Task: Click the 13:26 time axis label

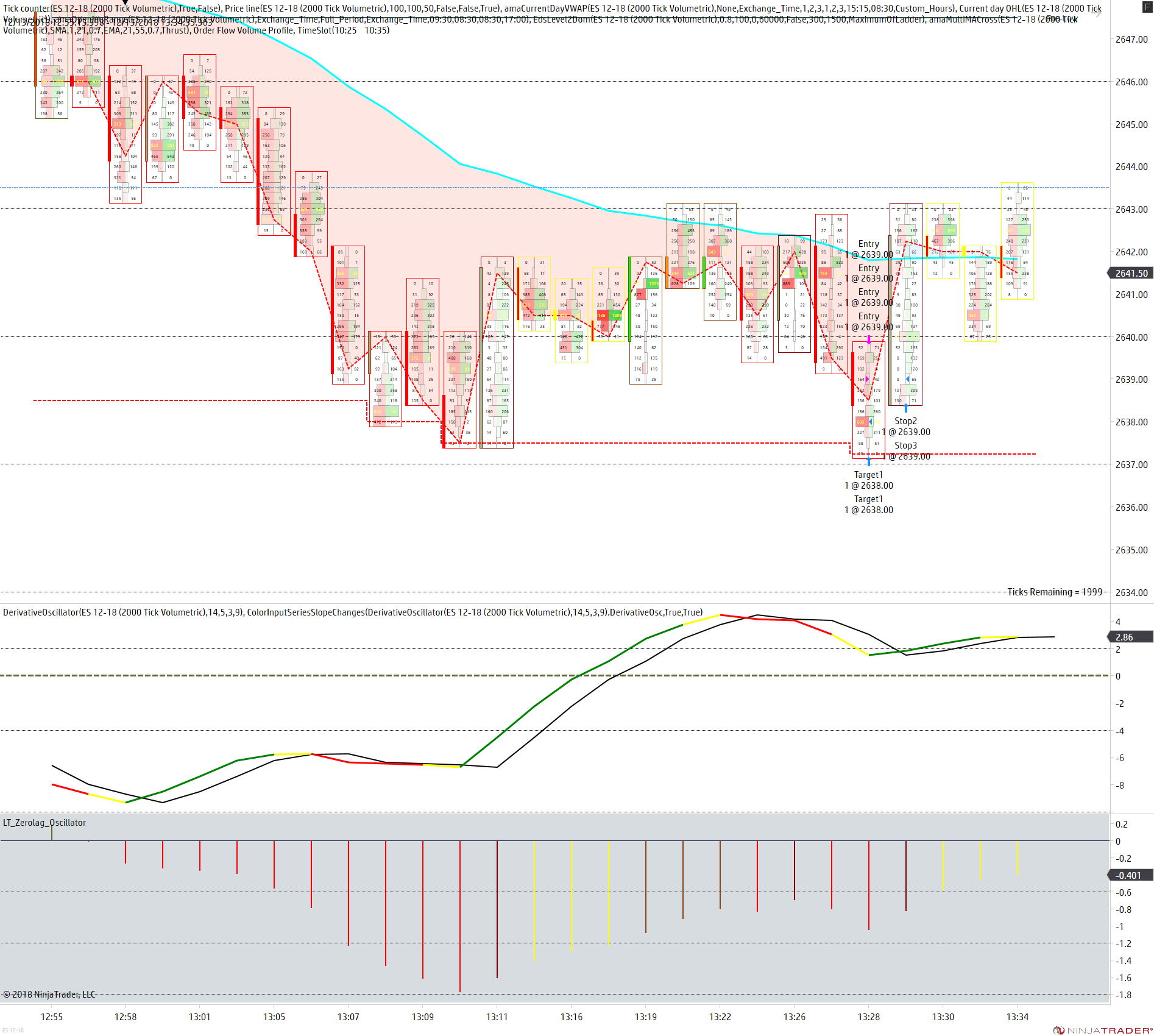Action: [x=795, y=1016]
